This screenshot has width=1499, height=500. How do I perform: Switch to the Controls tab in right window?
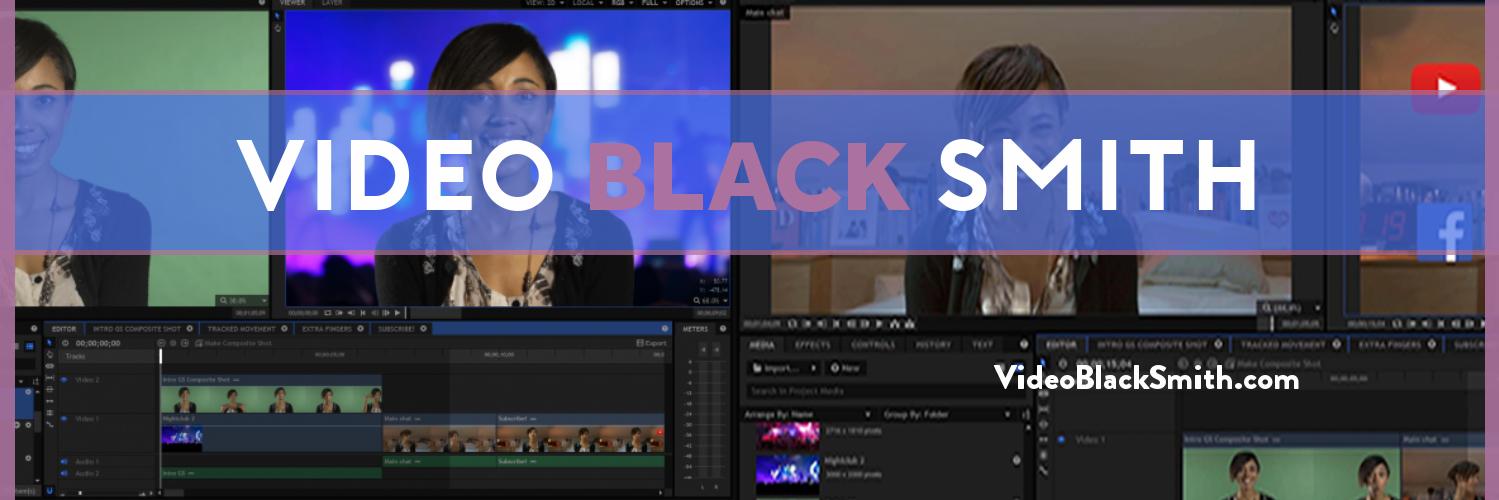[873, 344]
